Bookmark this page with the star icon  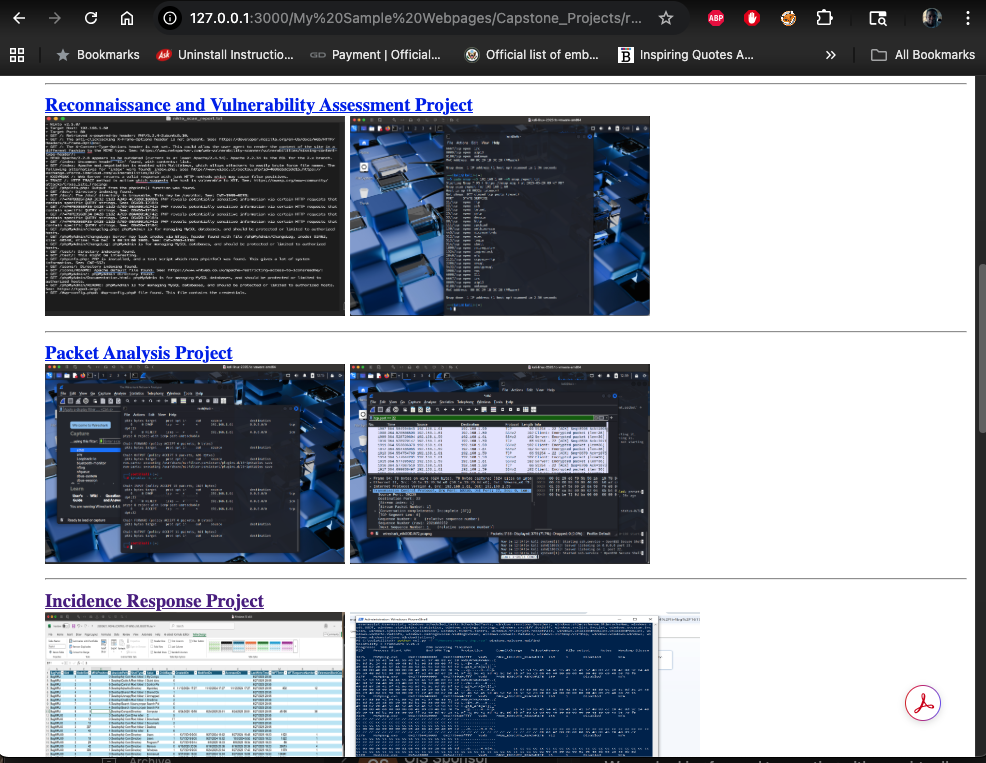[666, 18]
